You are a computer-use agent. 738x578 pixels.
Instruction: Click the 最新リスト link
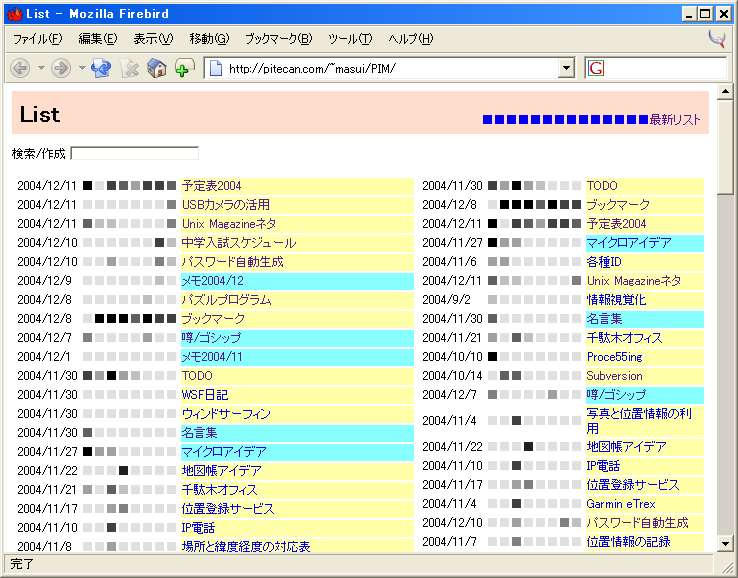click(x=674, y=120)
